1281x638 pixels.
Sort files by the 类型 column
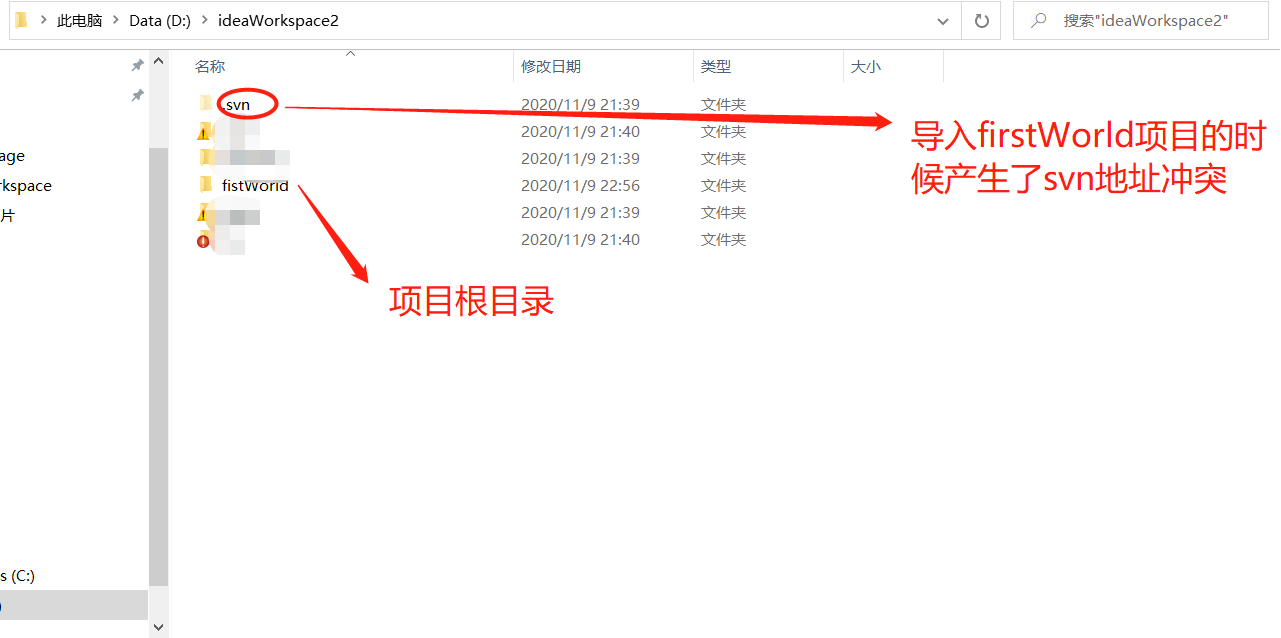tap(715, 66)
